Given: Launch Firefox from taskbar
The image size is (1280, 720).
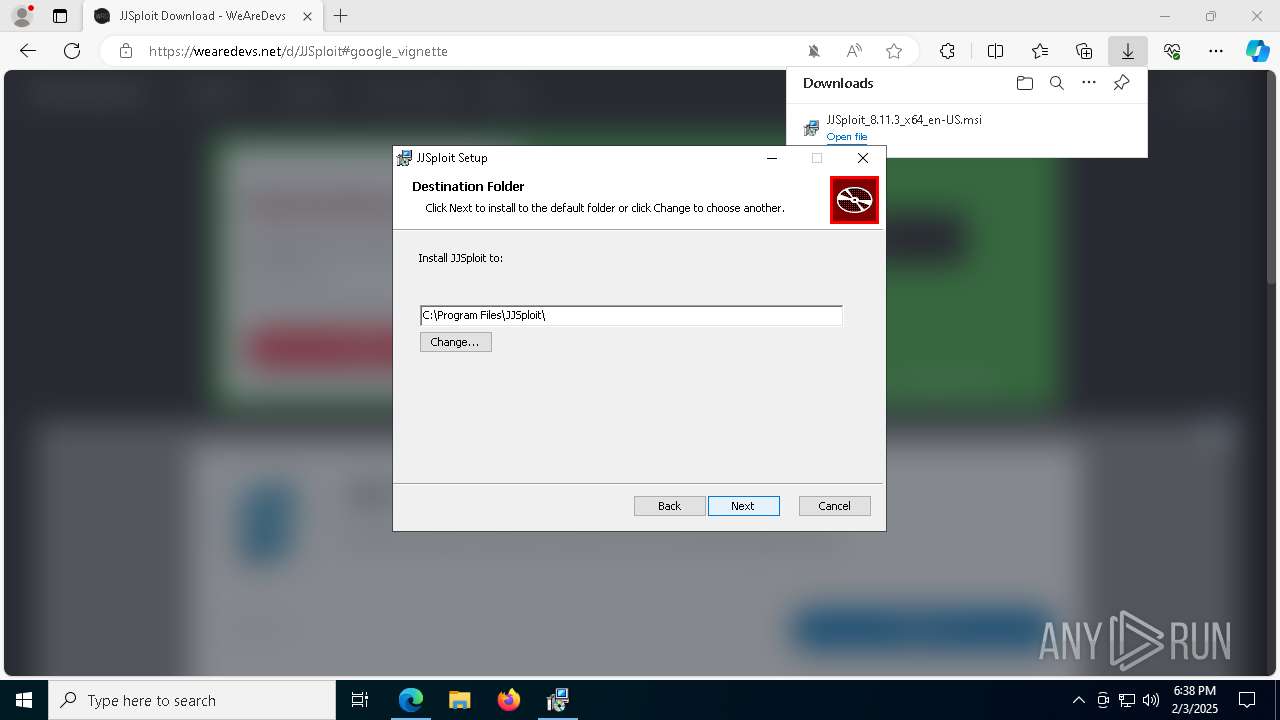Looking at the screenshot, I should pyautogui.click(x=508, y=700).
